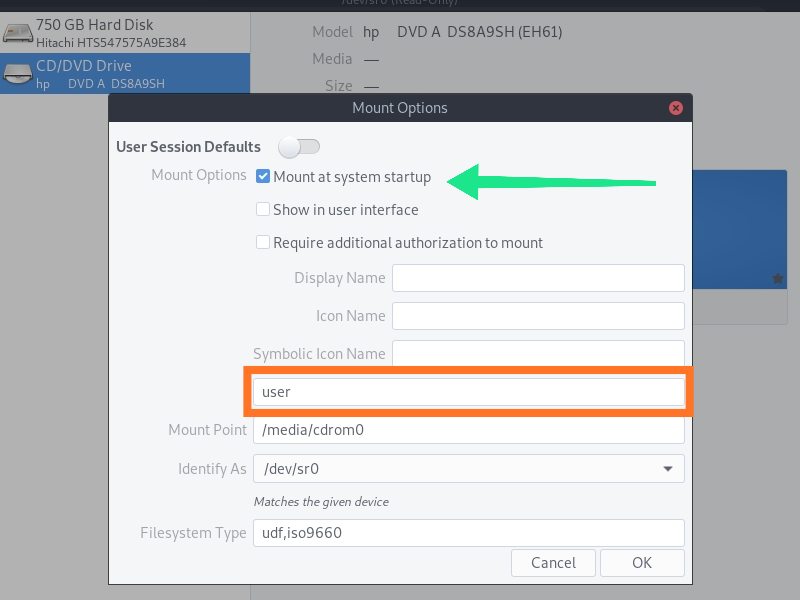
Task: Cancel the mount options changes
Action: (x=553, y=563)
